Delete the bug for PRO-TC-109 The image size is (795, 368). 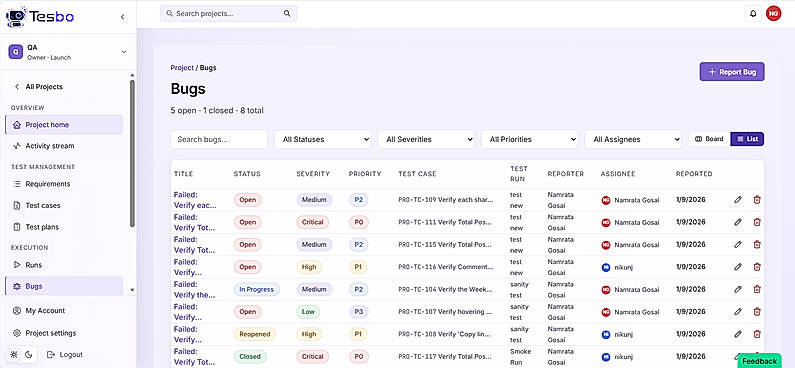757,200
